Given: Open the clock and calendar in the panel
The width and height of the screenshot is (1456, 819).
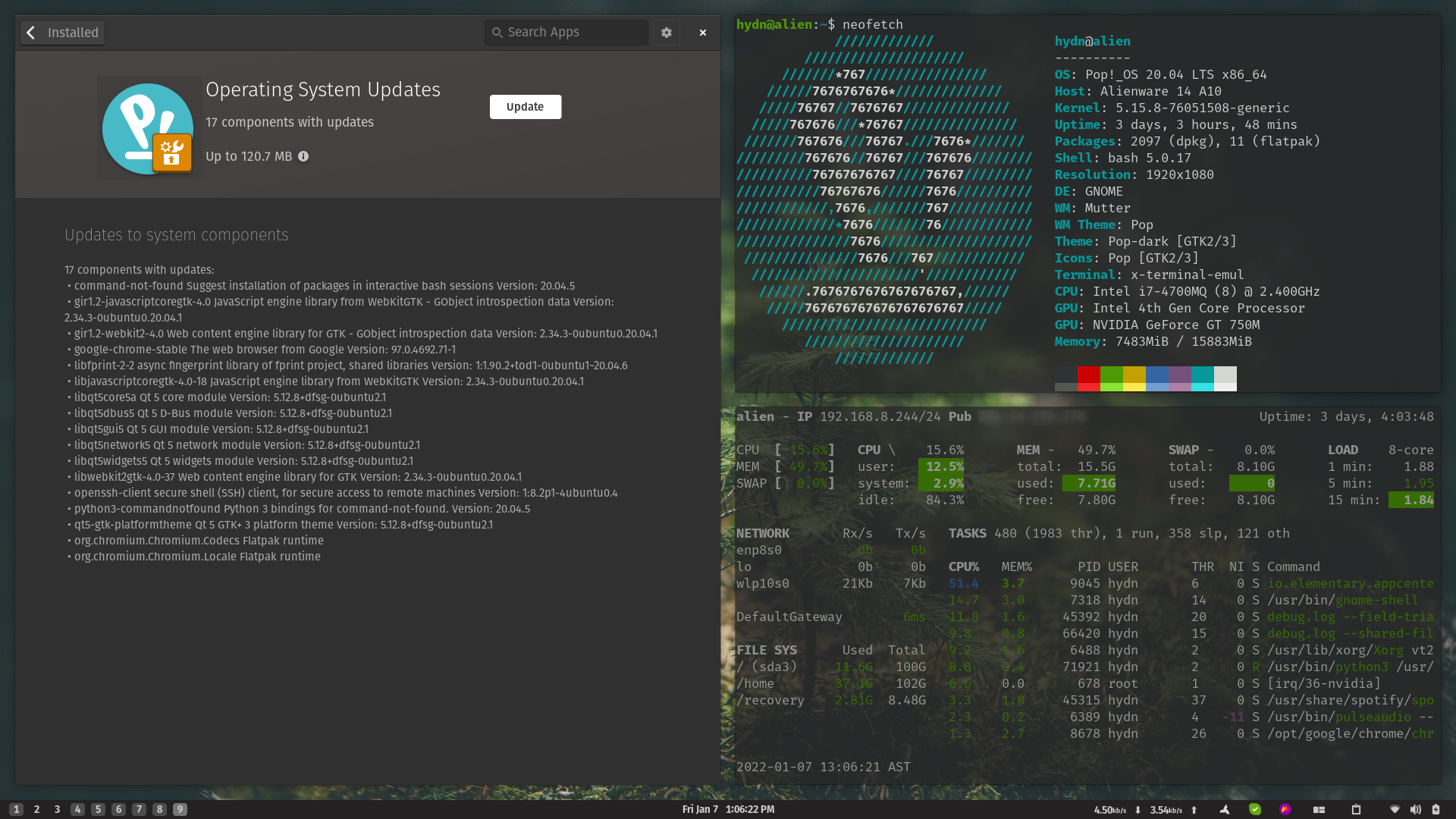Looking at the screenshot, I should click(728, 809).
